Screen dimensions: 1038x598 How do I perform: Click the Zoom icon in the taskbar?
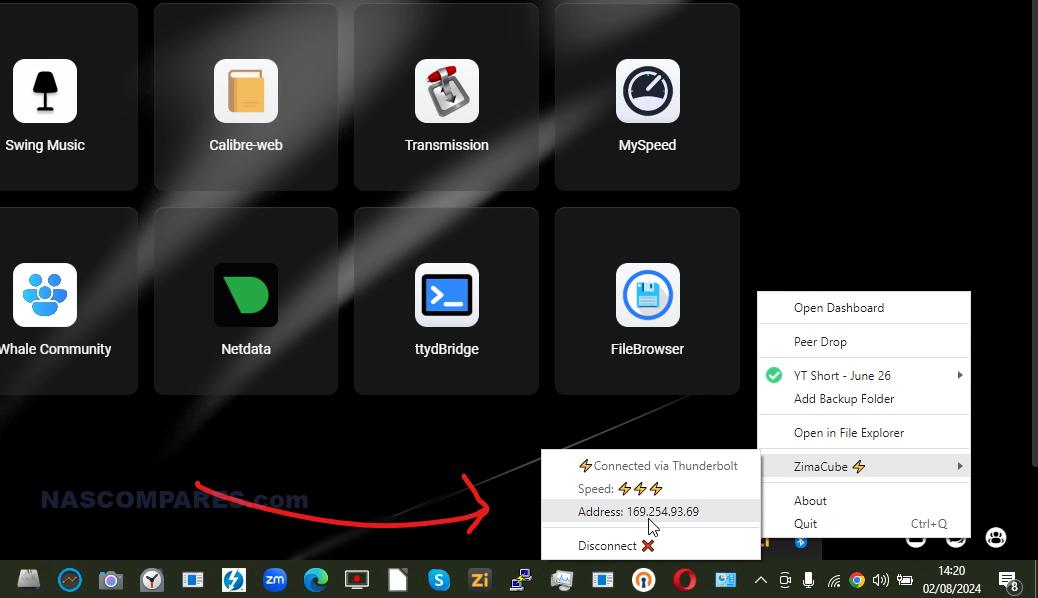(x=275, y=580)
